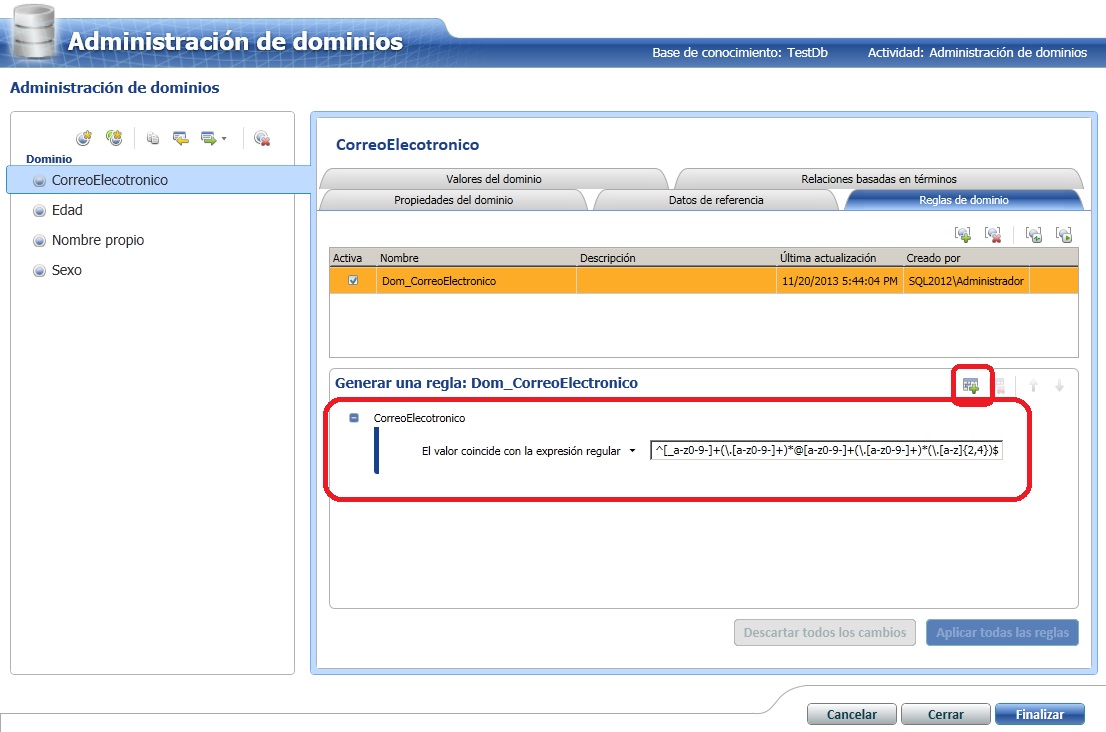1106x732 pixels.
Task: Delete the selected domain rule
Action: (992, 233)
